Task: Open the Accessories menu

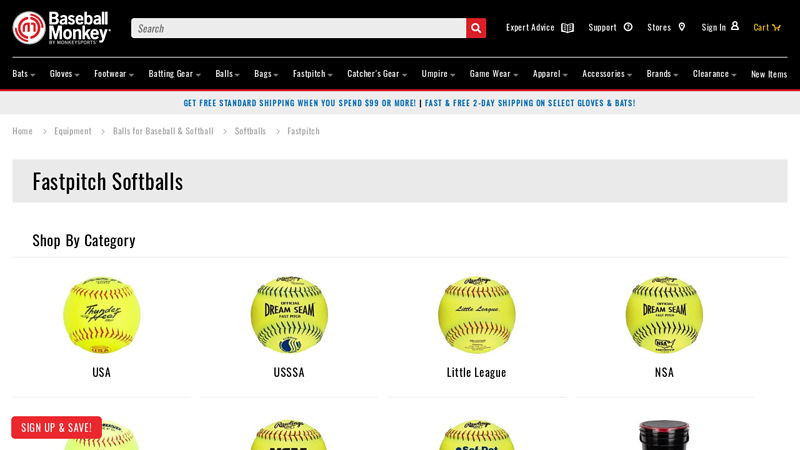Action: coord(607,74)
